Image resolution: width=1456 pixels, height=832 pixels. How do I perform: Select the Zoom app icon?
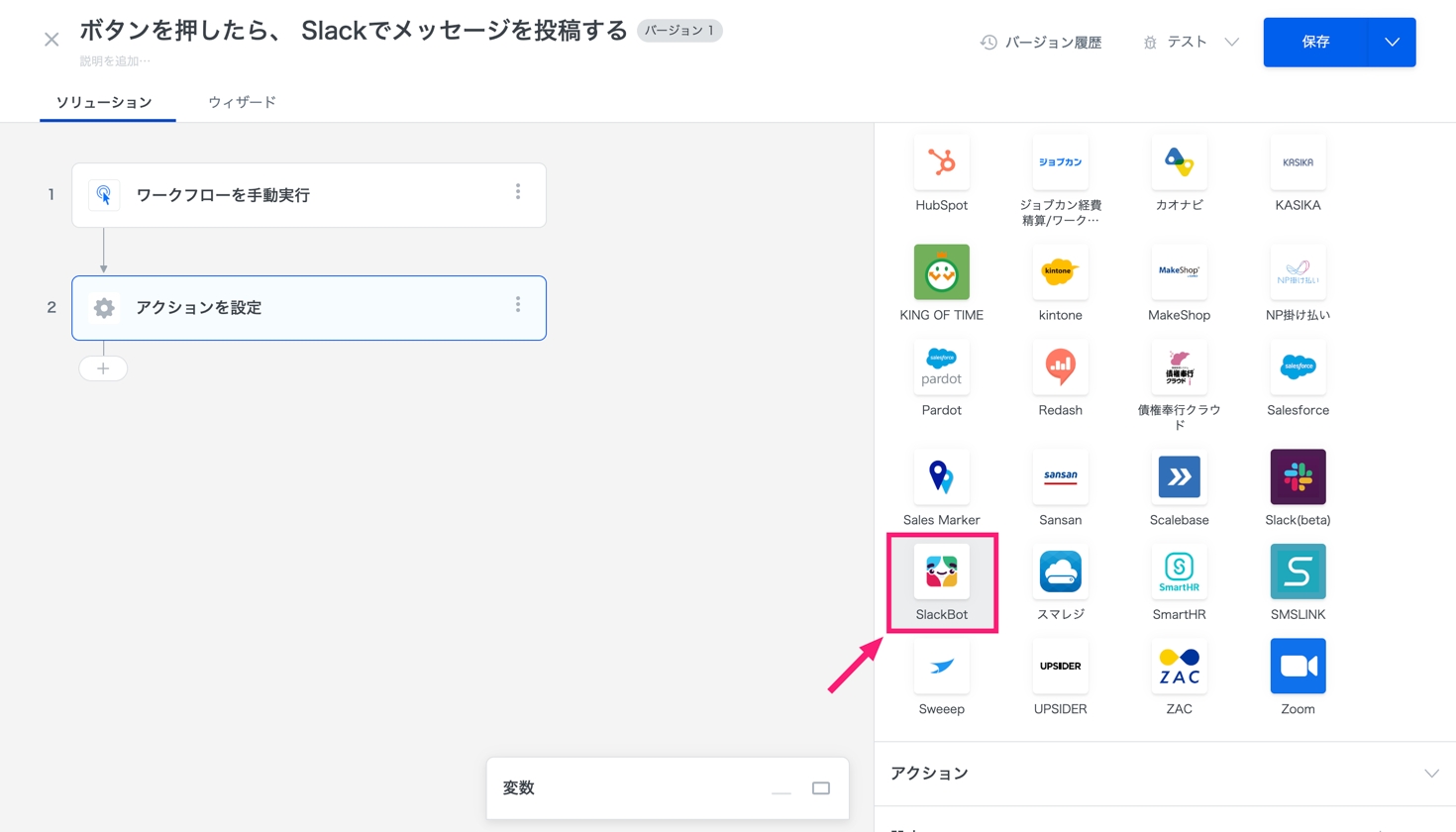click(1298, 667)
